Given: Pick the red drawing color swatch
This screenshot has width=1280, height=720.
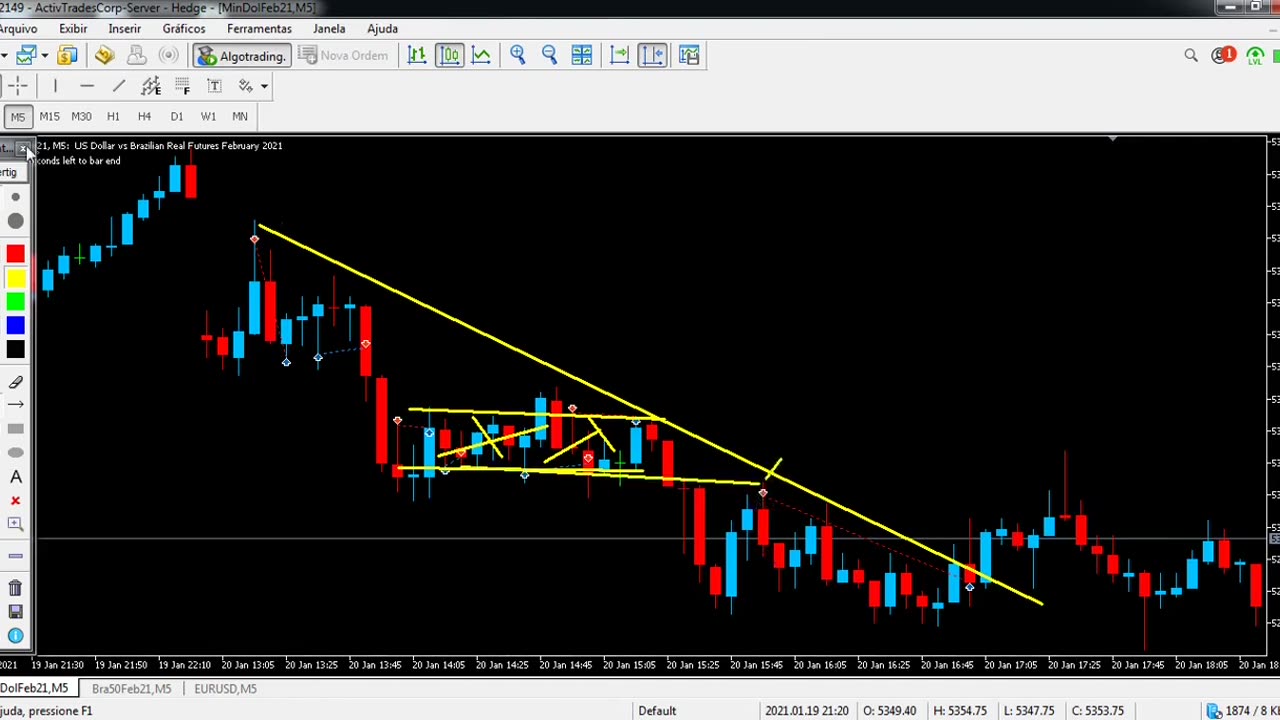Looking at the screenshot, I should [x=15, y=254].
